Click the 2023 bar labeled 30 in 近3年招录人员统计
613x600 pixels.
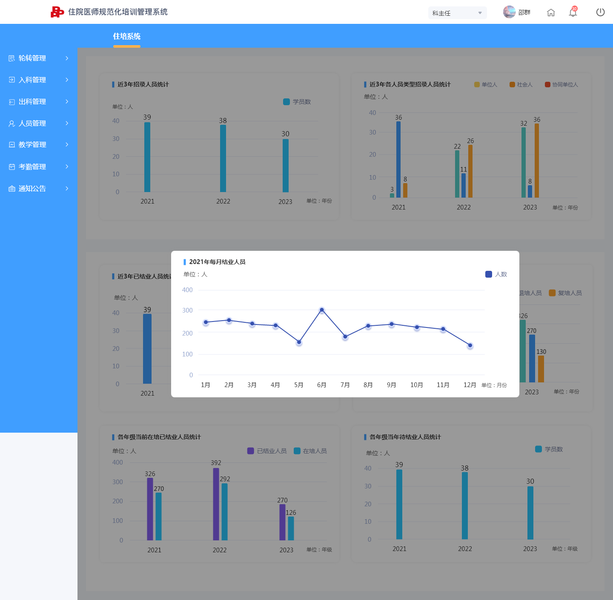click(286, 165)
